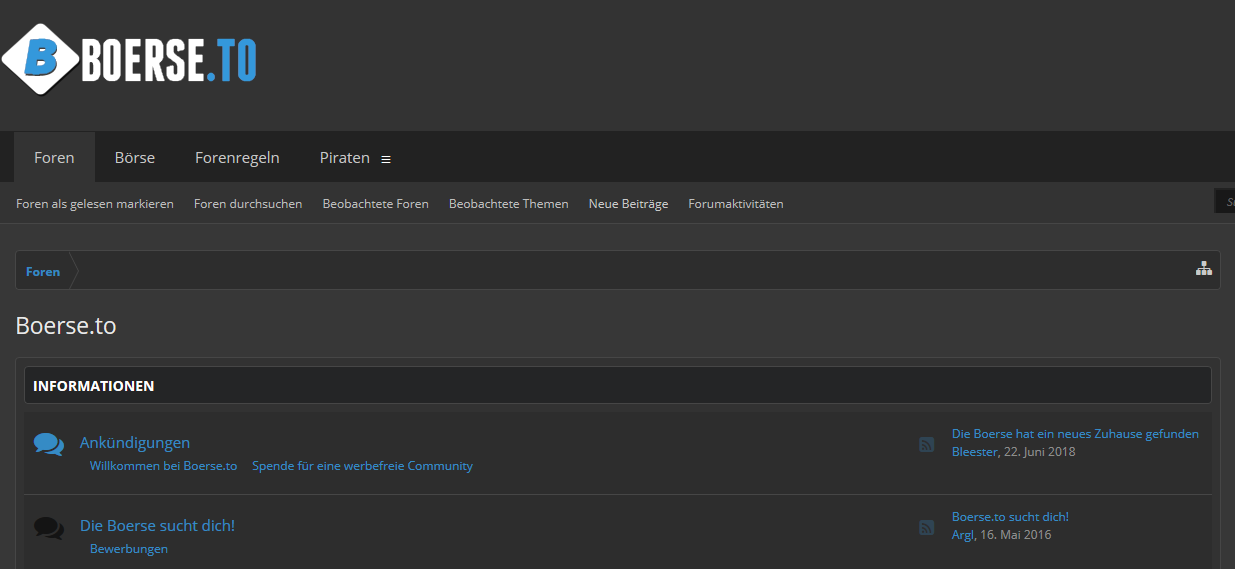Image resolution: width=1235 pixels, height=569 pixels.
Task: Click the Foren breadcrumb link
Action: (x=43, y=271)
